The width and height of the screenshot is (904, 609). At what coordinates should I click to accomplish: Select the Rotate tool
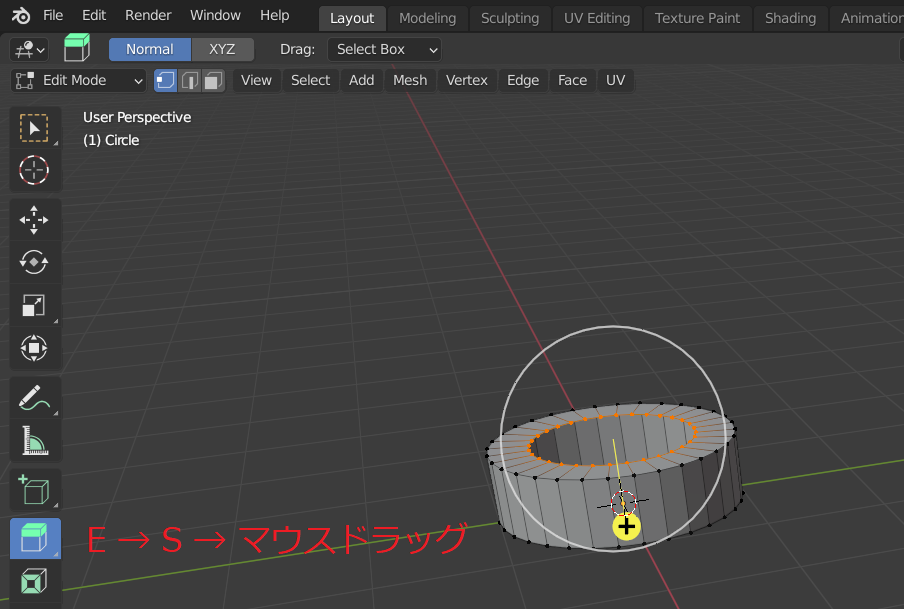pos(35,262)
